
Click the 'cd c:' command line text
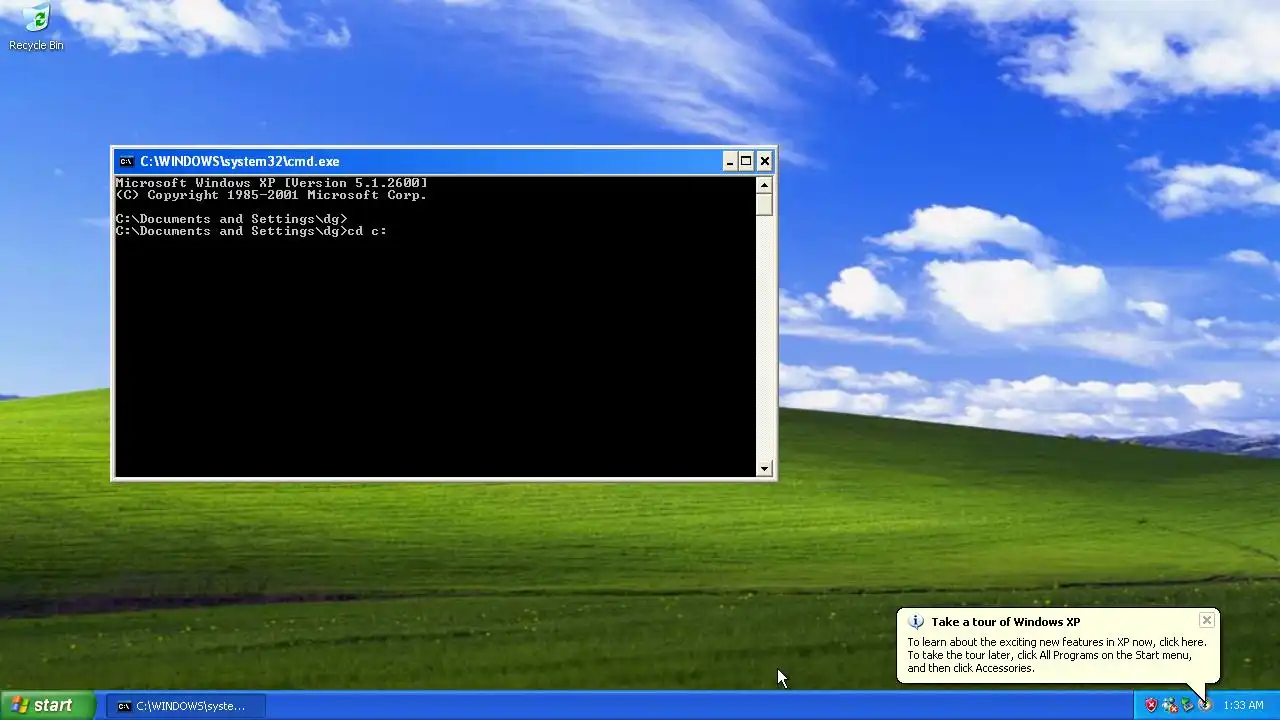click(367, 231)
